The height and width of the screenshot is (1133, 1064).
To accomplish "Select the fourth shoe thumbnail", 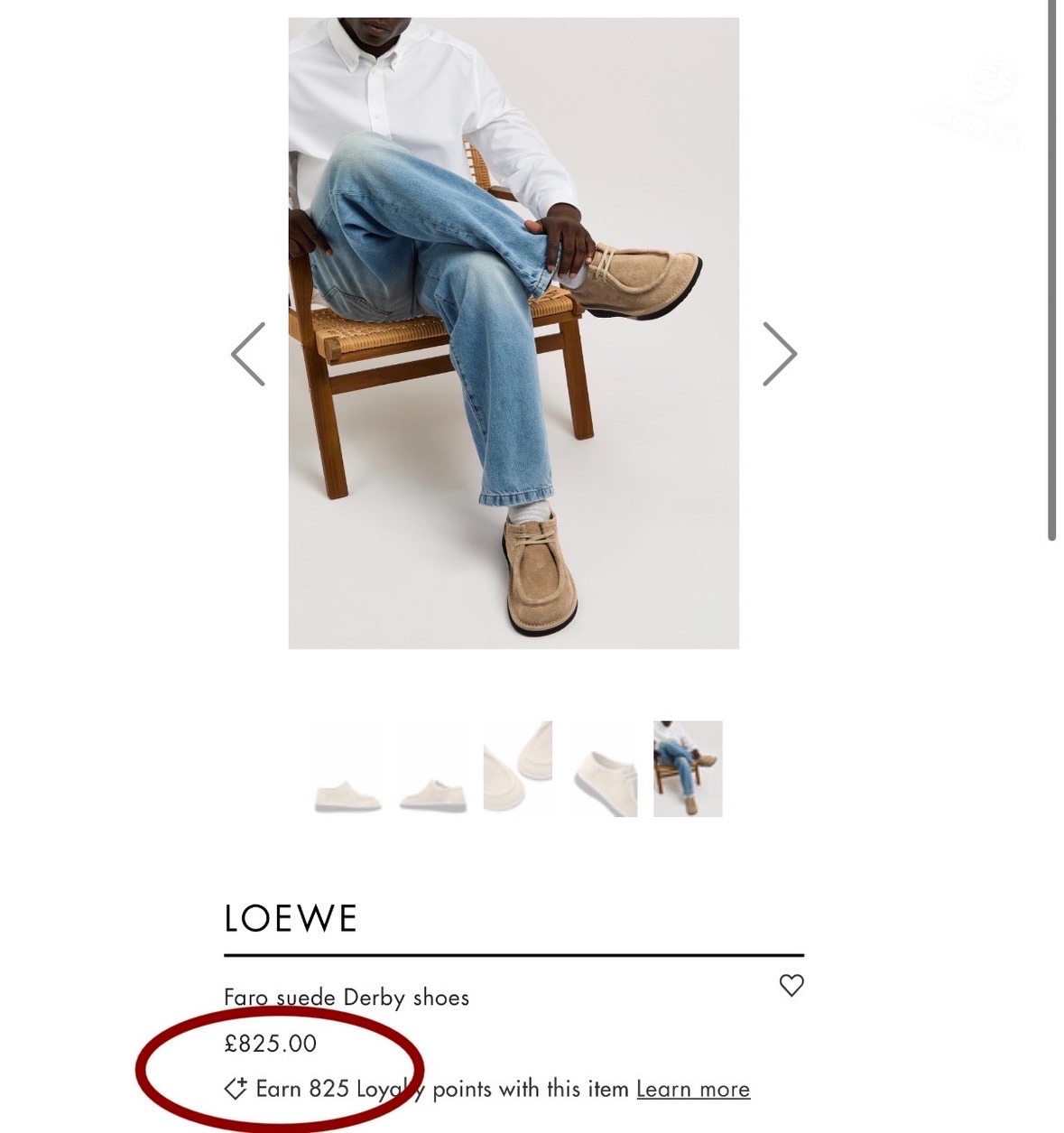I will pyautogui.click(x=603, y=769).
